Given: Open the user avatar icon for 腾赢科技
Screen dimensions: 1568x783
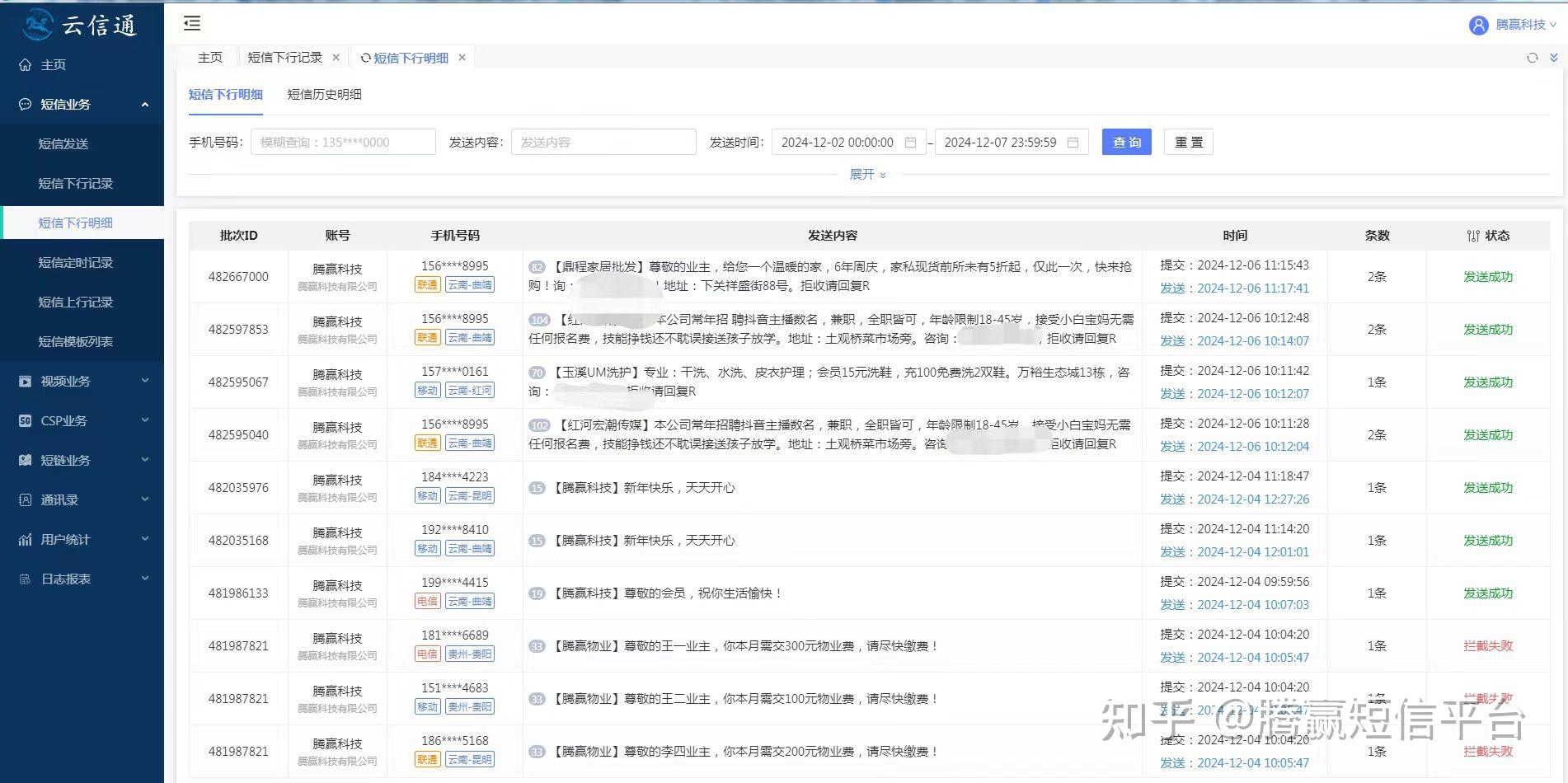Looking at the screenshot, I should click(x=1478, y=26).
